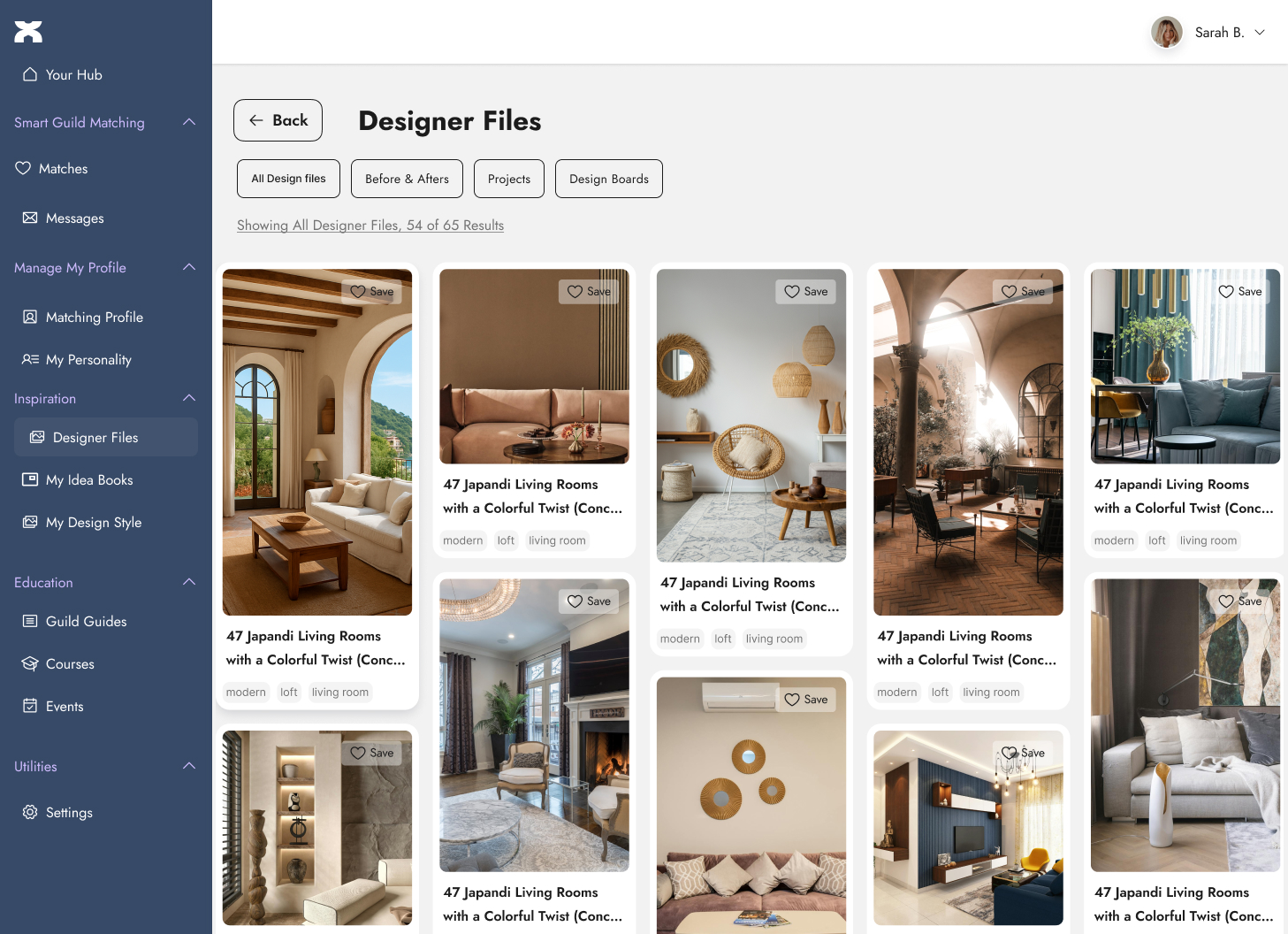The width and height of the screenshot is (1288, 934).
Task: Collapse the Inspiration section
Action: click(x=189, y=398)
